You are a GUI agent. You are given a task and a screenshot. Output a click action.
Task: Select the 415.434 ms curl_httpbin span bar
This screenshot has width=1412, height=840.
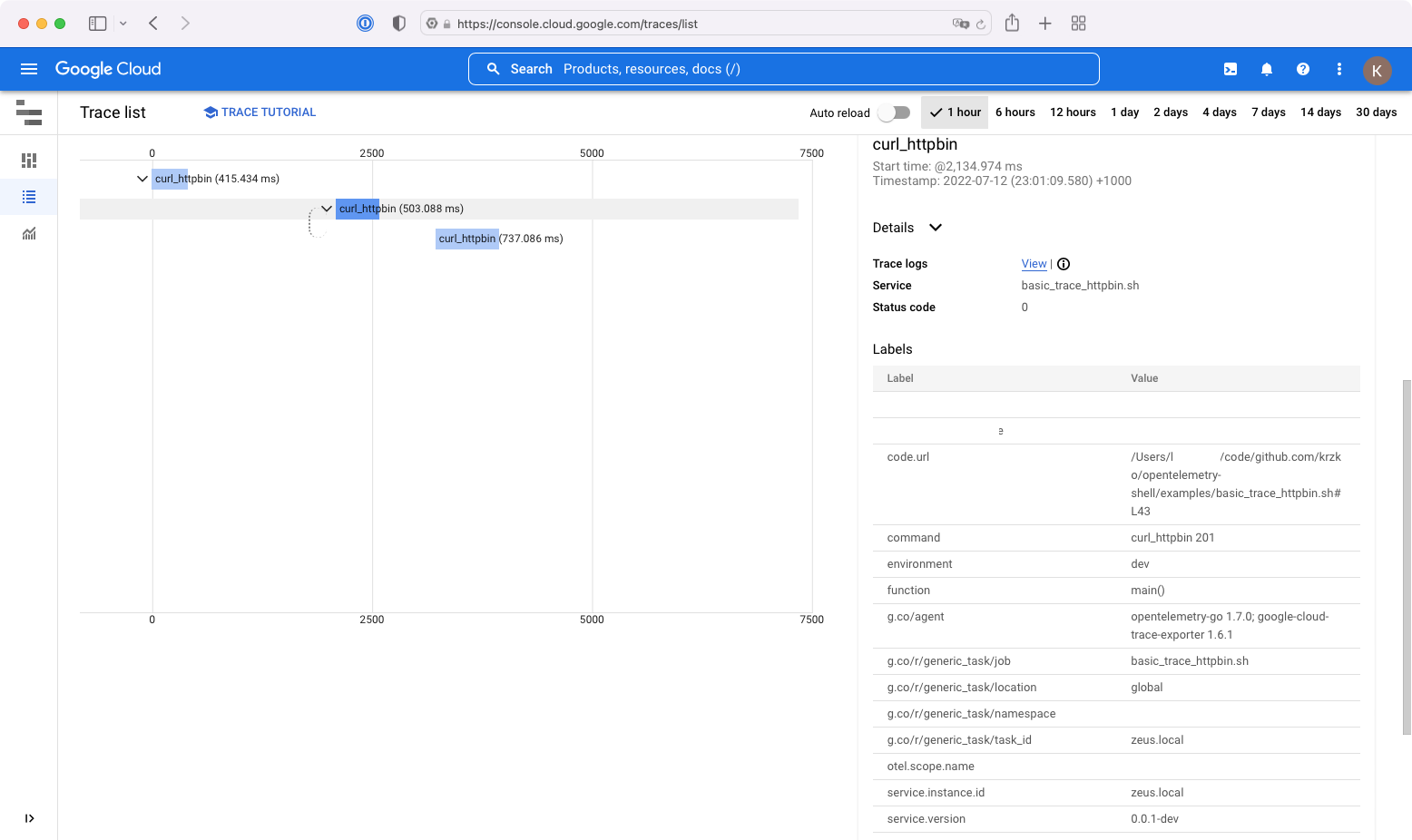[x=170, y=179]
